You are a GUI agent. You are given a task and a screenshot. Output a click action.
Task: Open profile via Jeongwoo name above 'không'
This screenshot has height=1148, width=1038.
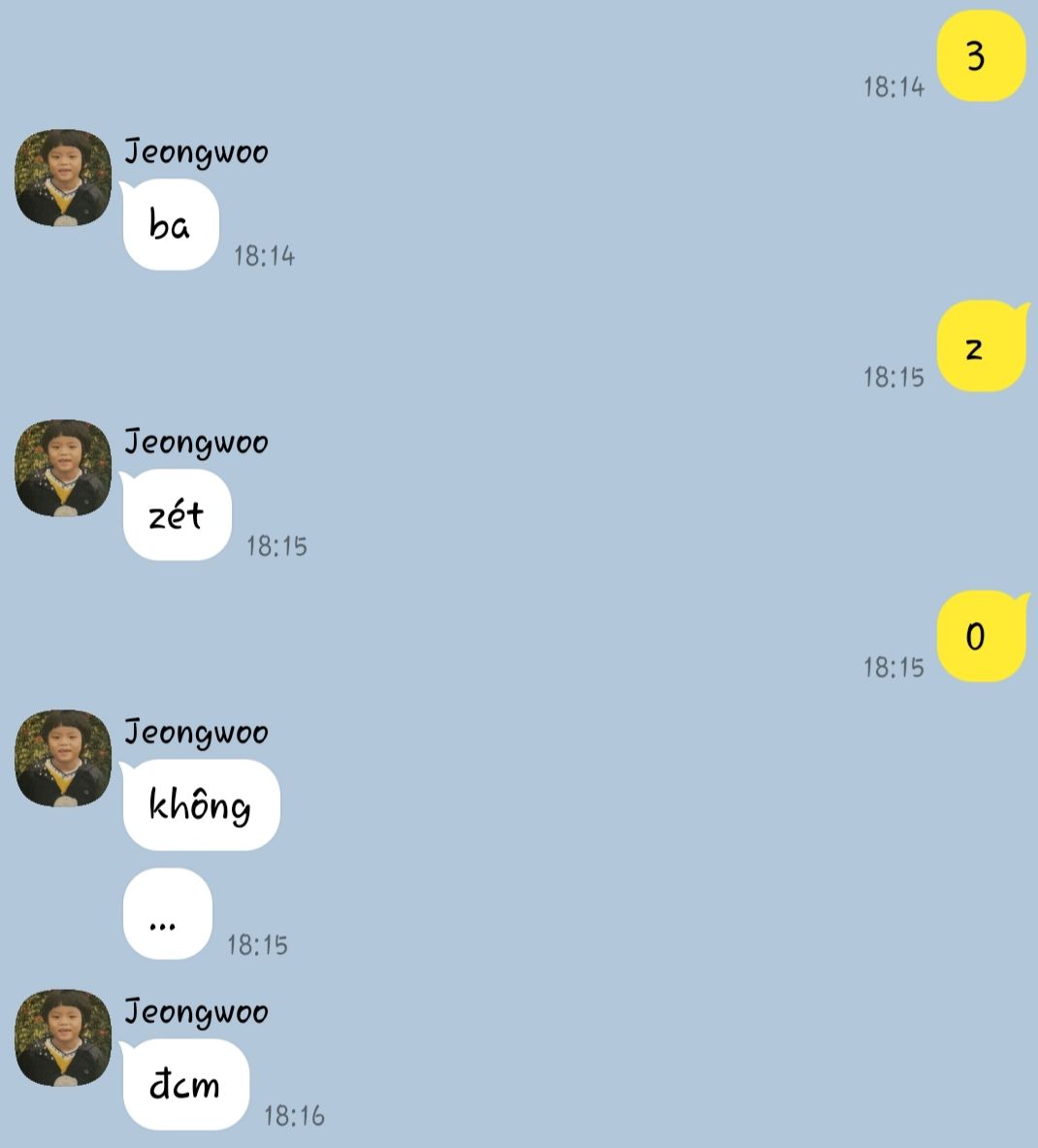pyautogui.click(x=196, y=733)
